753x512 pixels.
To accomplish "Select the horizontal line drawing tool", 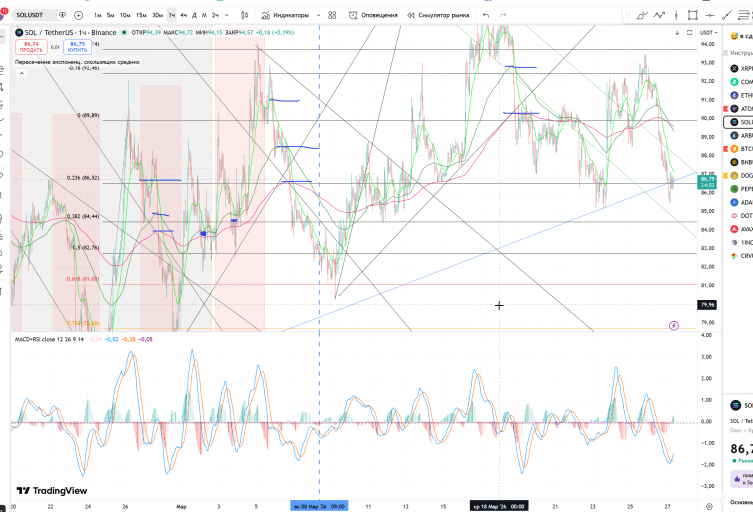I will pyautogui.click(x=710, y=15).
